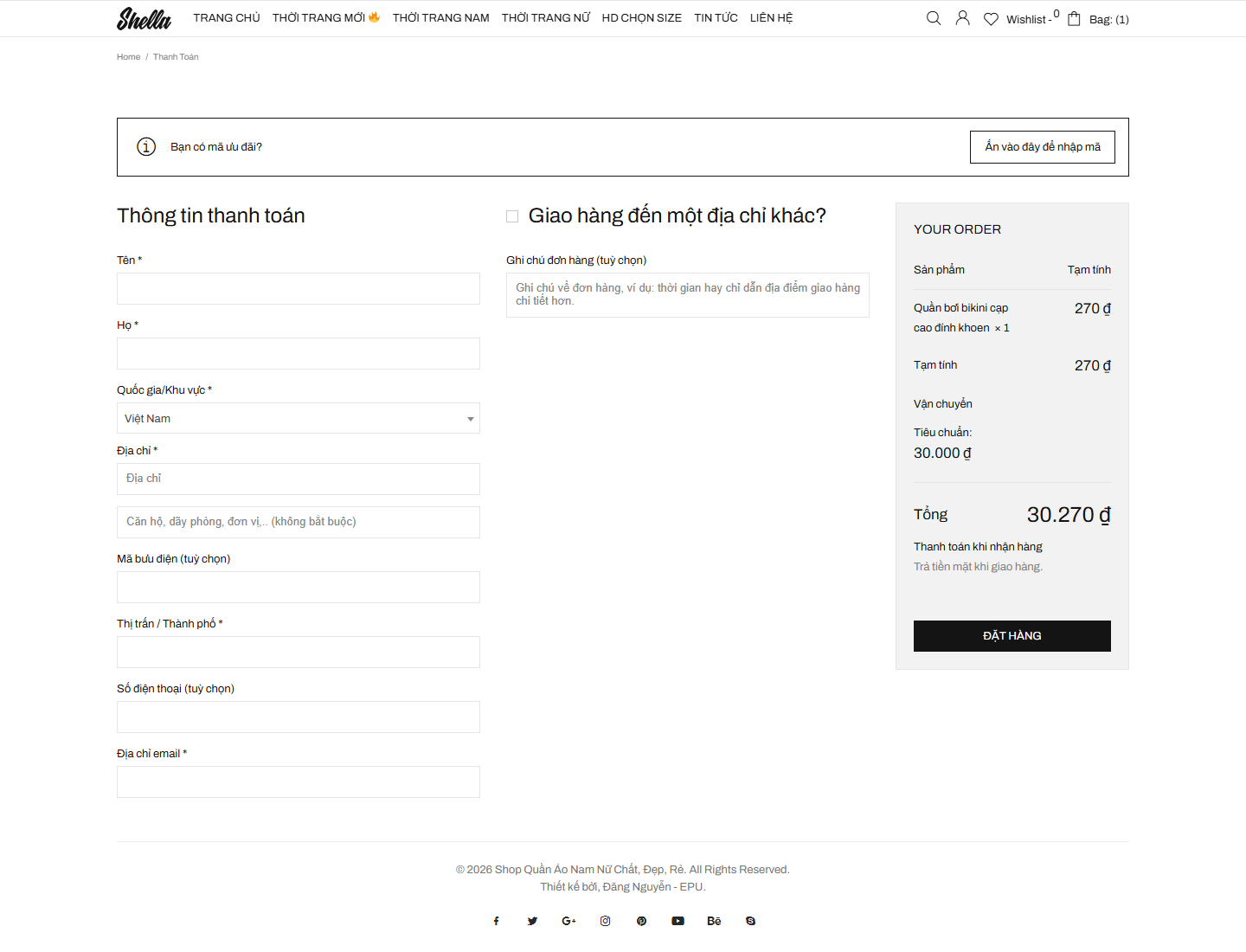Click the Shella logo
The width and height of the screenshot is (1246, 952).
pos(145,18)
